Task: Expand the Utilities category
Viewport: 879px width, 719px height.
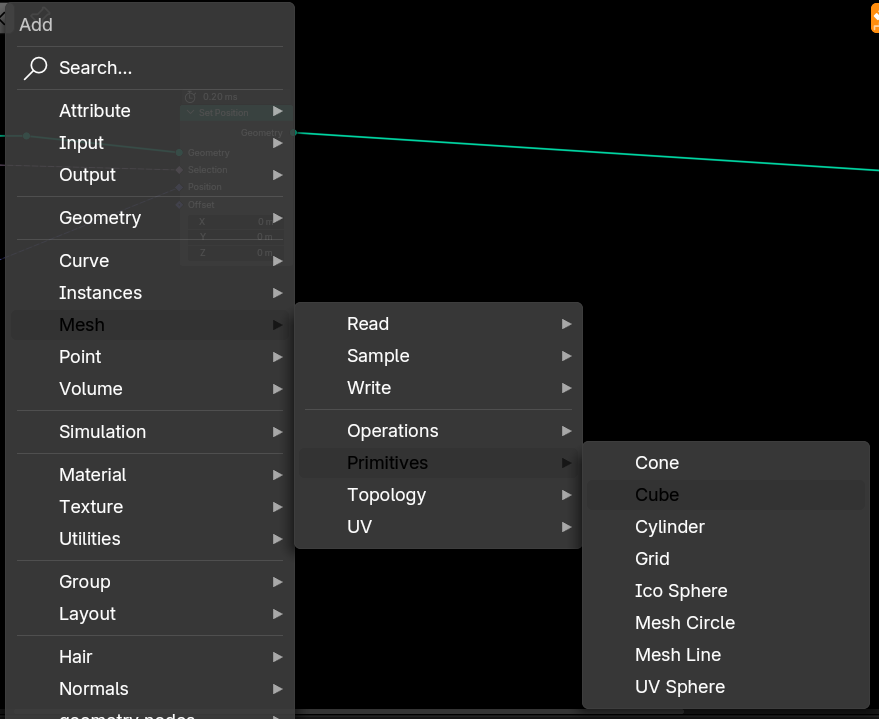Action: click(x=150, y=539)
